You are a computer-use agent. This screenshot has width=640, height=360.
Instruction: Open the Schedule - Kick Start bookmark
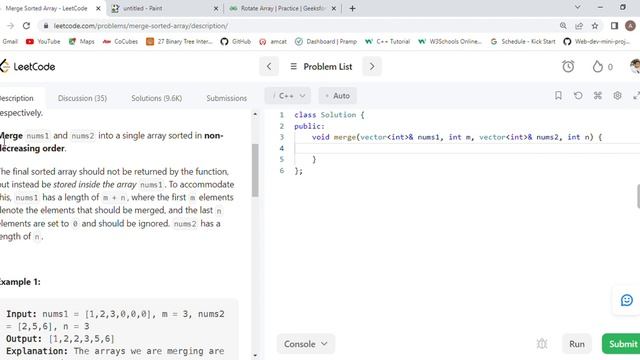coord(523,42)
